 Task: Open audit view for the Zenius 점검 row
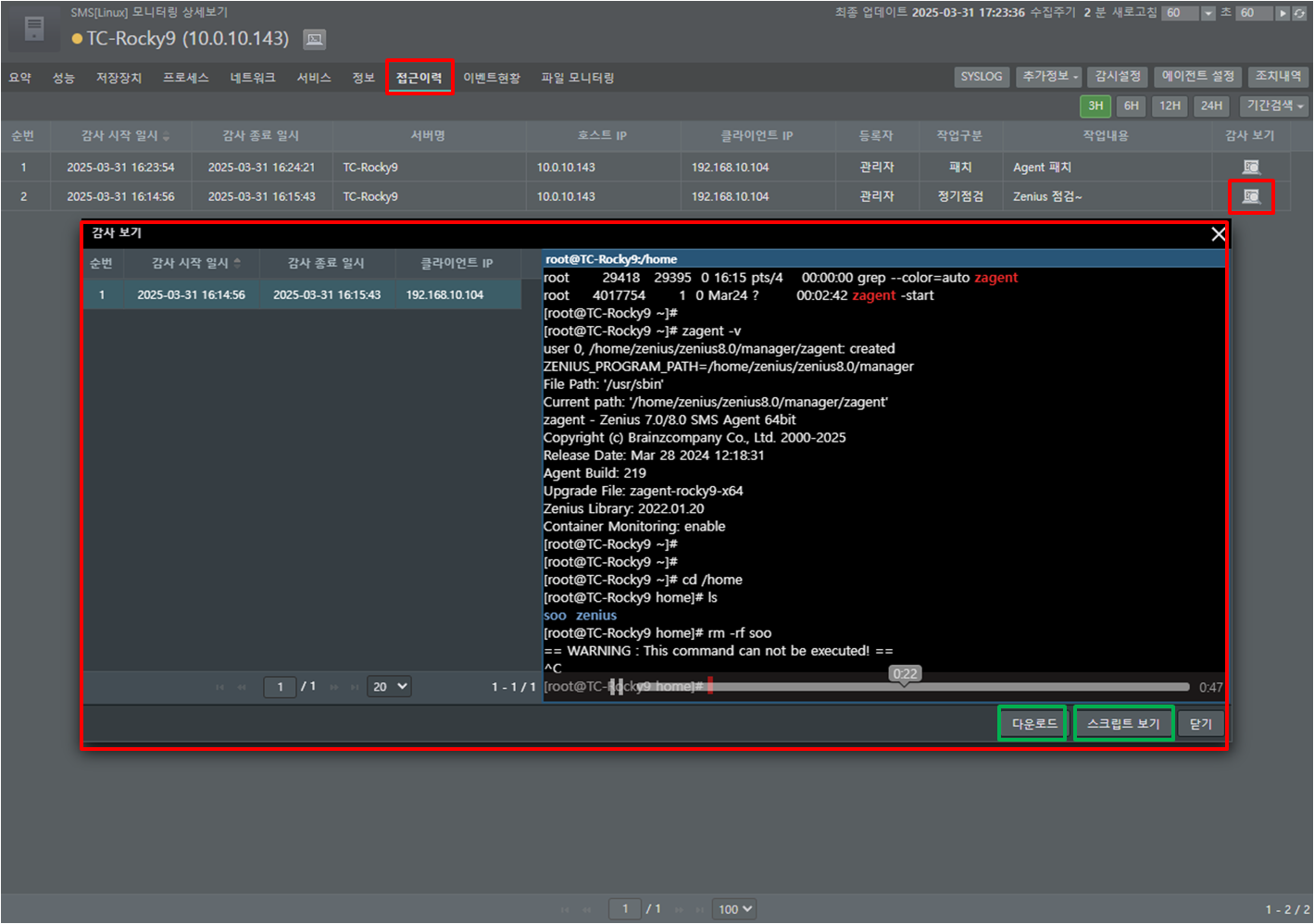click(x=1250, y=196)
